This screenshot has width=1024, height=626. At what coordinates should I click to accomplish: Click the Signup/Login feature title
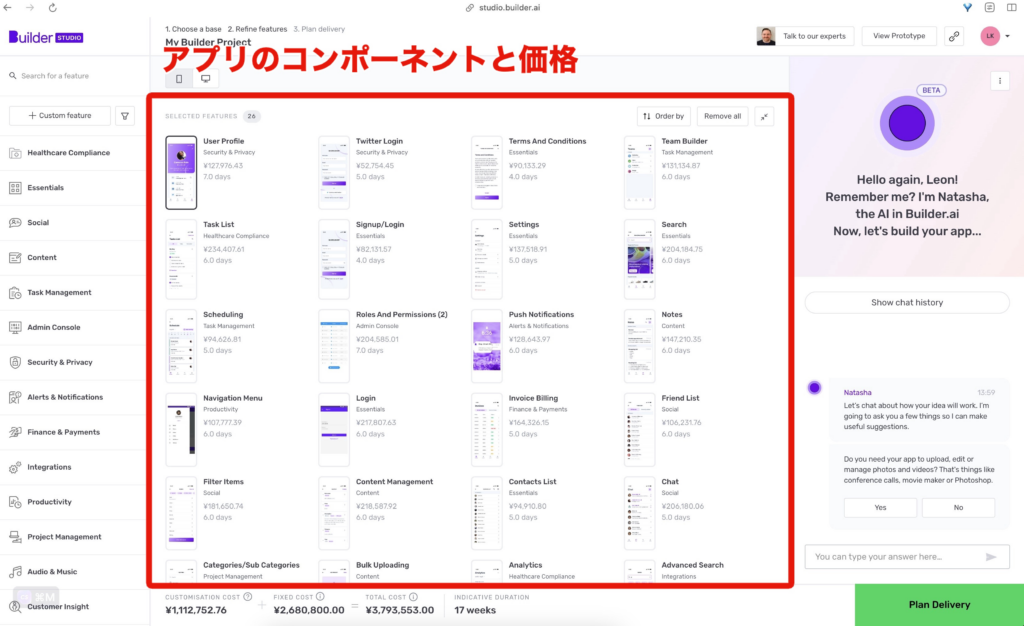point(380,225)
